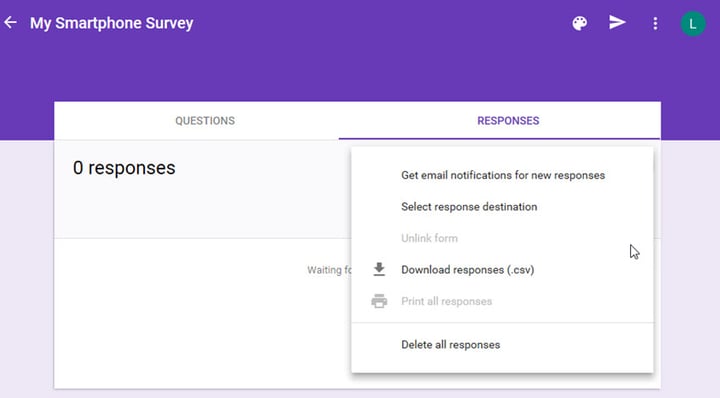Click the printer icon beside Print all responses
The image size is (720, 398).
tap(379, 301)
